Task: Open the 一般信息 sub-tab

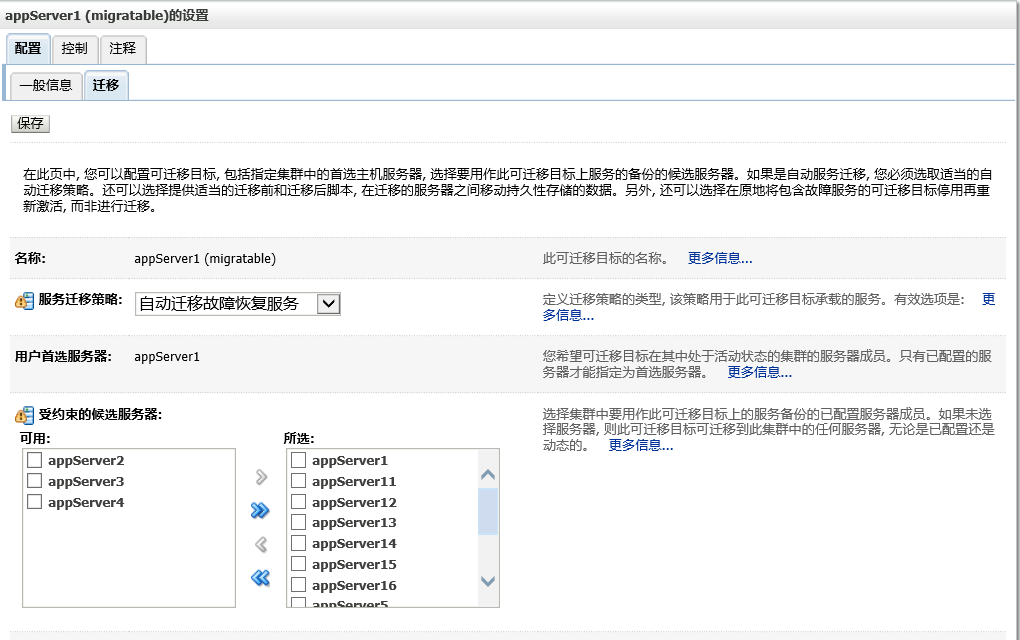Action: 46,86
